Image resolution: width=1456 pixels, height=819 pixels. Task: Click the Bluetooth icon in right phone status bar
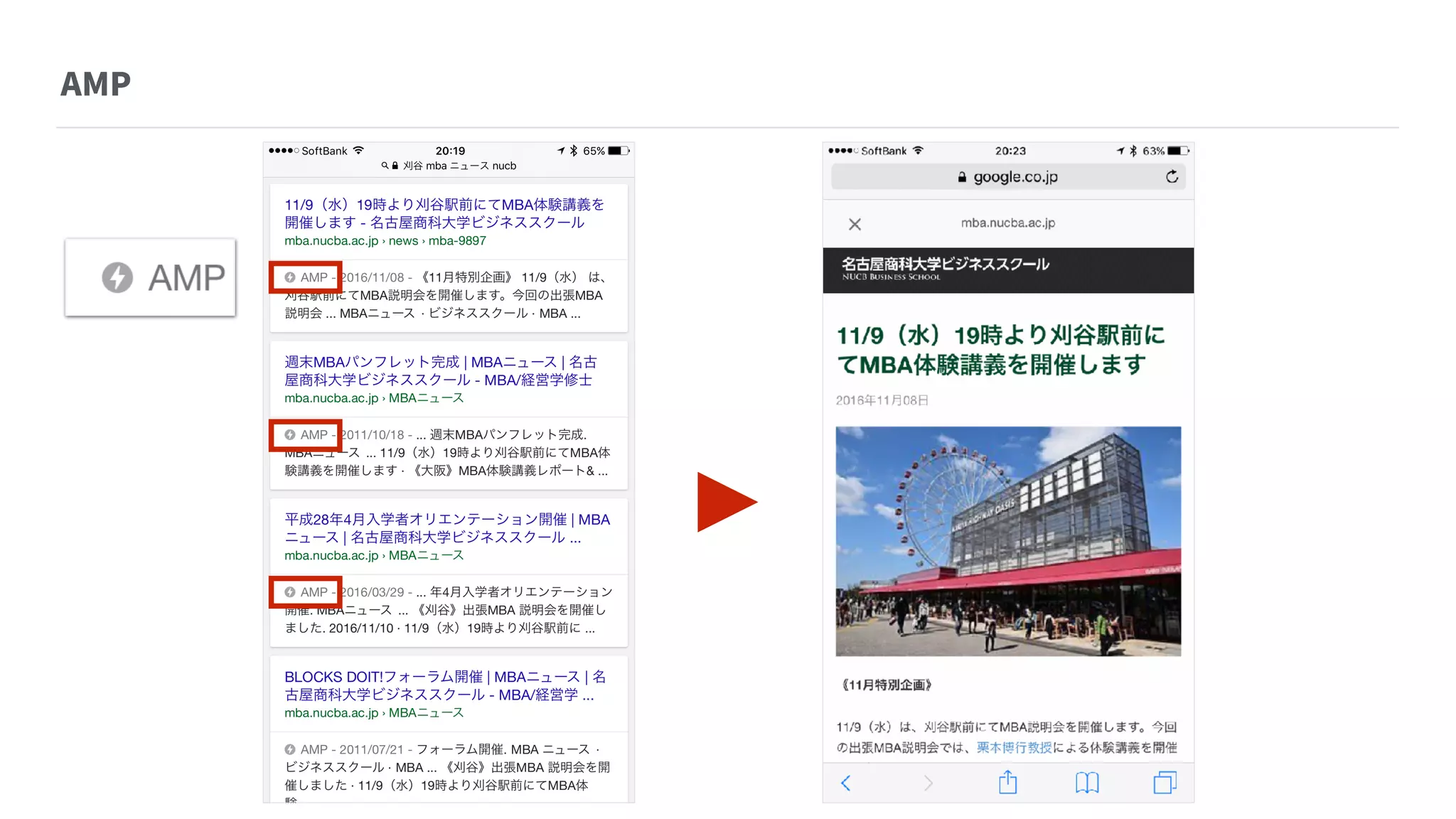1133,151
